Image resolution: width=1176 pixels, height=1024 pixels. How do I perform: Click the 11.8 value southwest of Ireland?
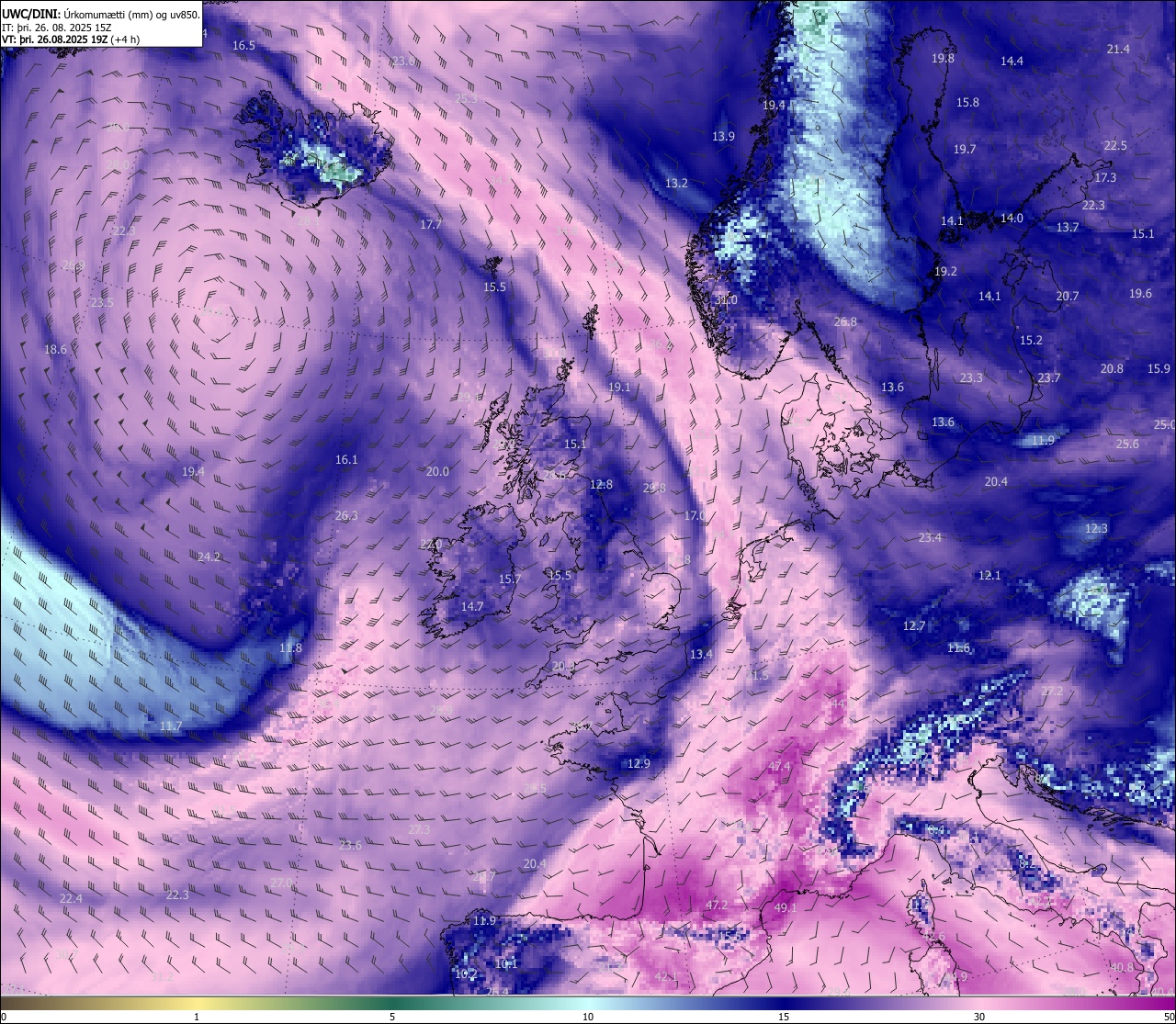tap(290, 648)
